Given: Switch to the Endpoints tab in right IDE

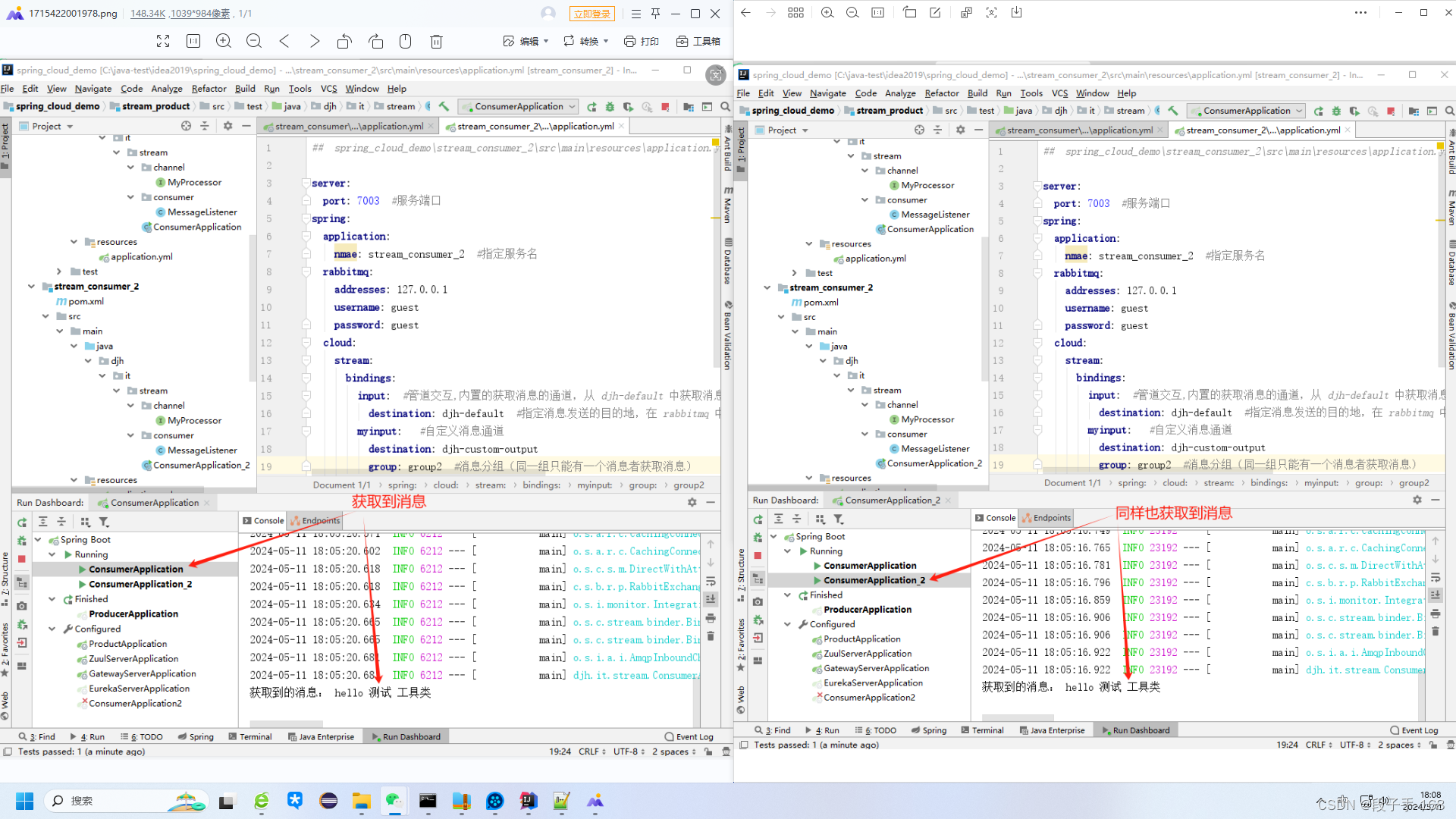Looking at the screenshot, I should 1046,518.
